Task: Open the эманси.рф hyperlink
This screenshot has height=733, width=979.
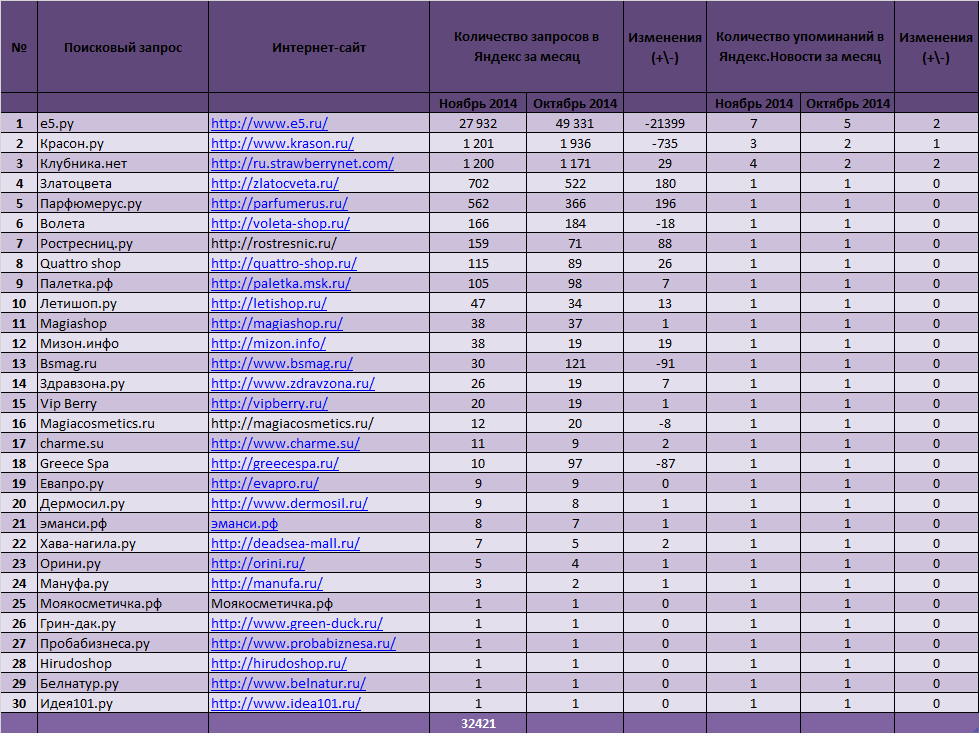Action: [x=244, y=523]
